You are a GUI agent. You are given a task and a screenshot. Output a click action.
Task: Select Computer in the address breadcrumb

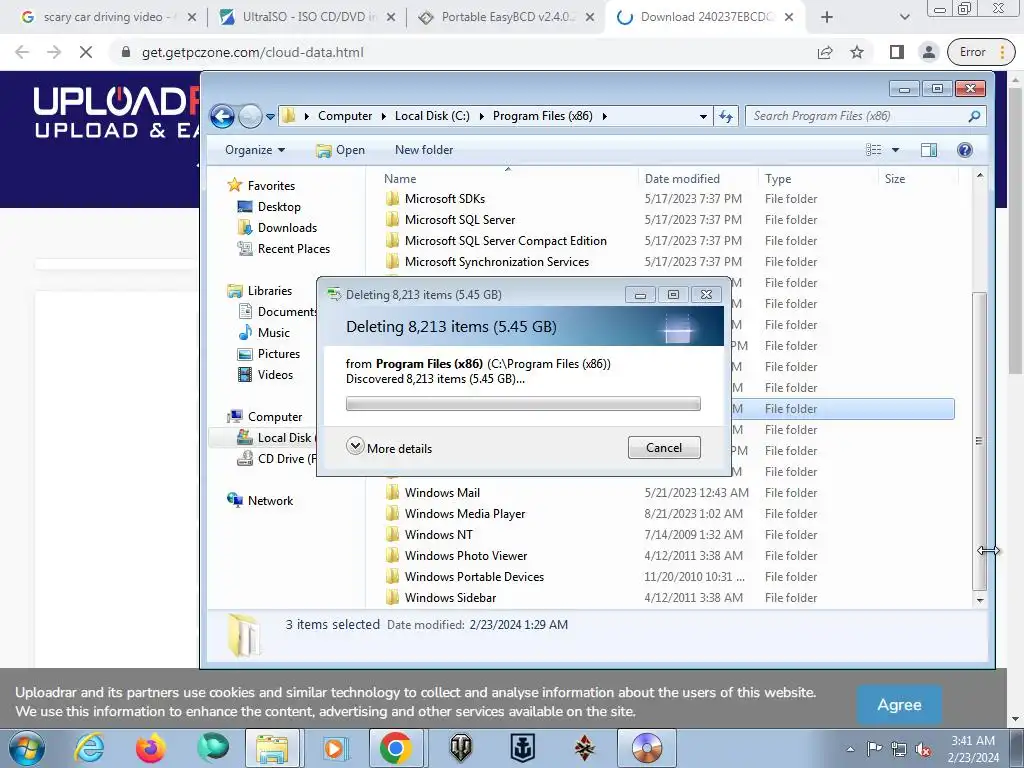point(345,116)
